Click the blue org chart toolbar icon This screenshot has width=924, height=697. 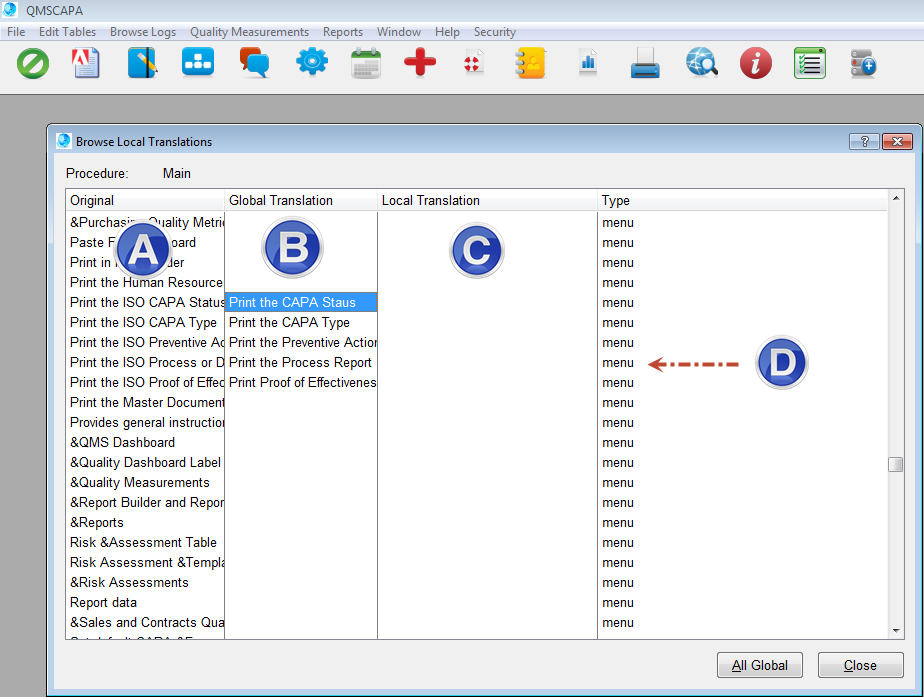(198, 64)
